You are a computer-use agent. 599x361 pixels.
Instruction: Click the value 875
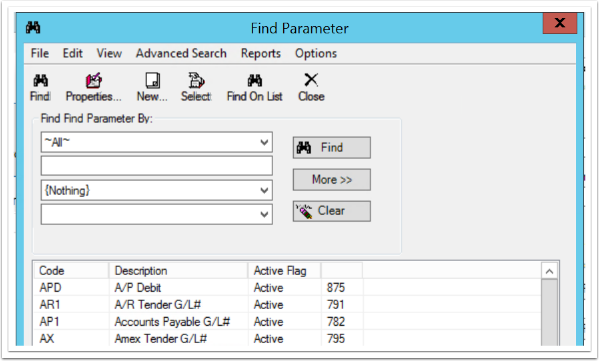336,287
